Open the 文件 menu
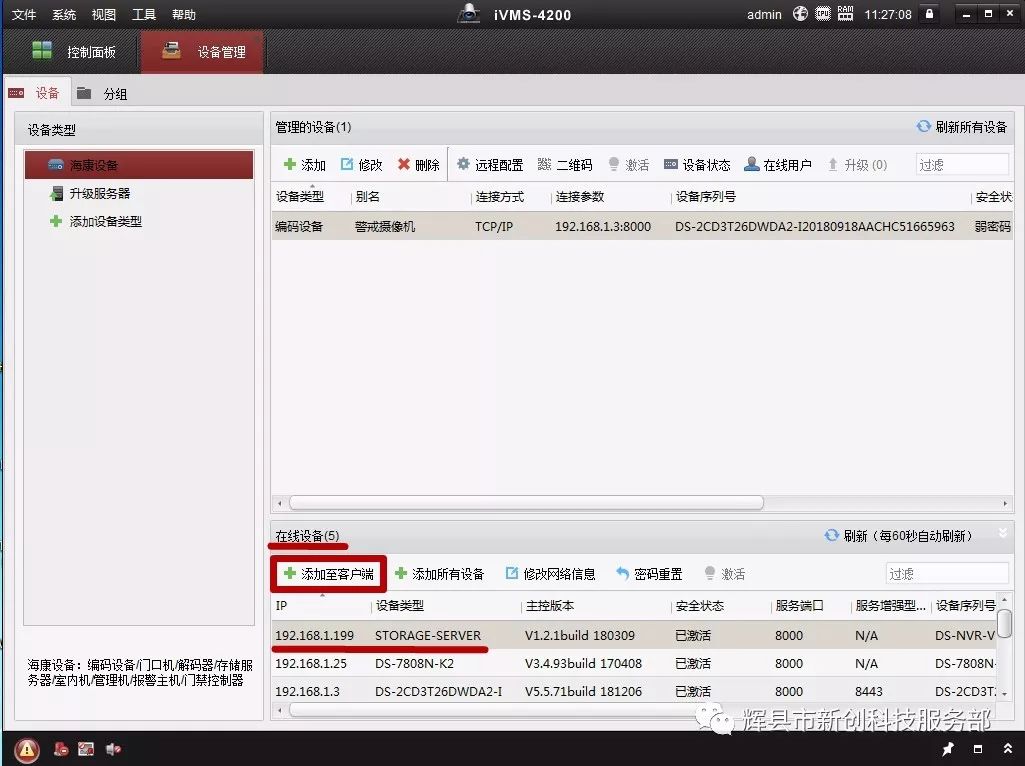This screenshot has width=1025, height=766. click(24, 14)
